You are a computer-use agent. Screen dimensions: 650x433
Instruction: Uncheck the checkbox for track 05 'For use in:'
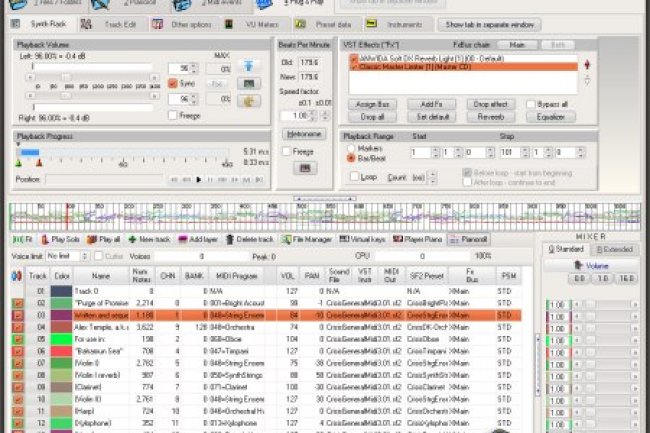[x=18, y=339]
